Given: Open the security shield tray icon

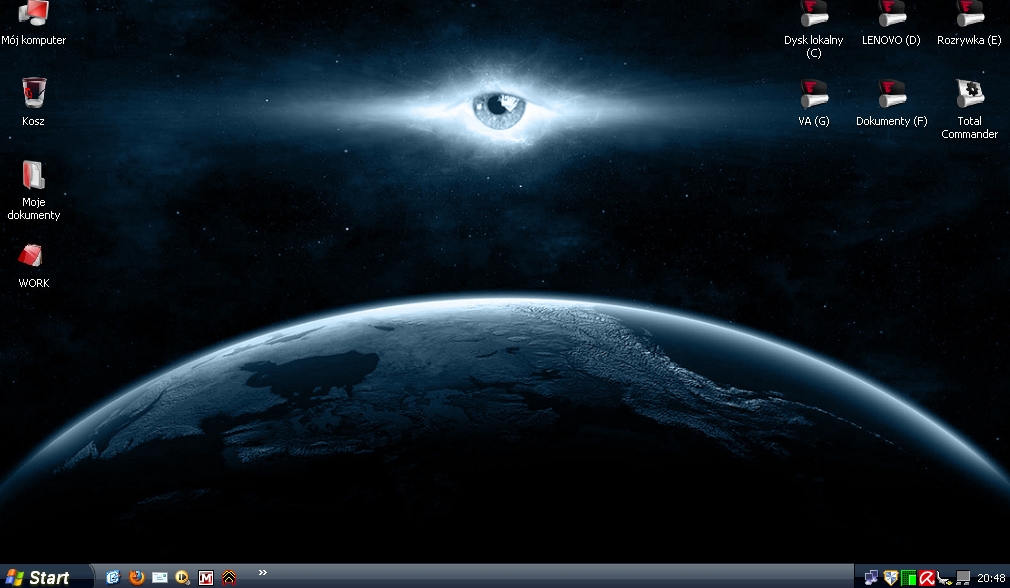Looking at the screenshot, I should point(890,577).
